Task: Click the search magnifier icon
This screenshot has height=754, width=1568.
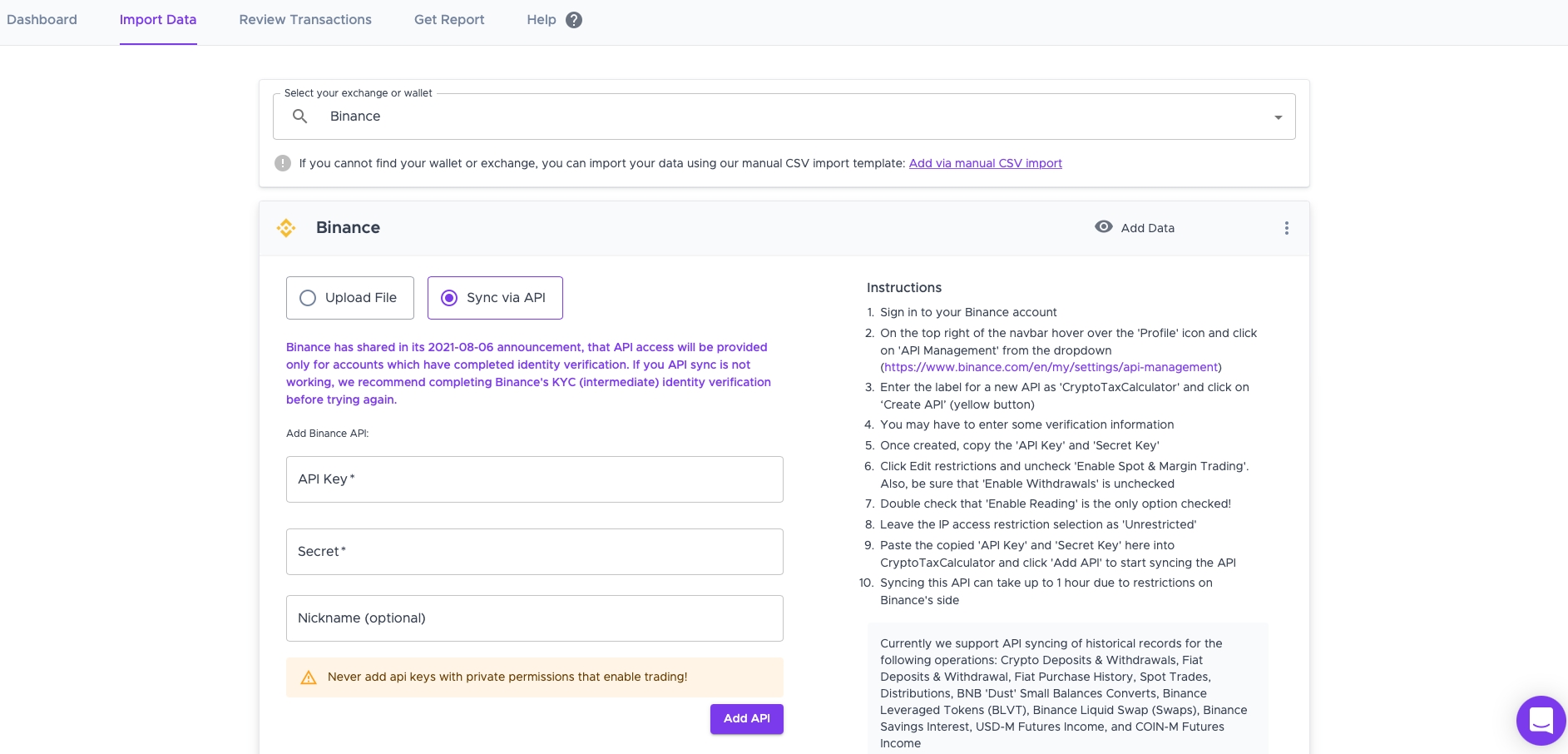Action: tap(300, 117)
